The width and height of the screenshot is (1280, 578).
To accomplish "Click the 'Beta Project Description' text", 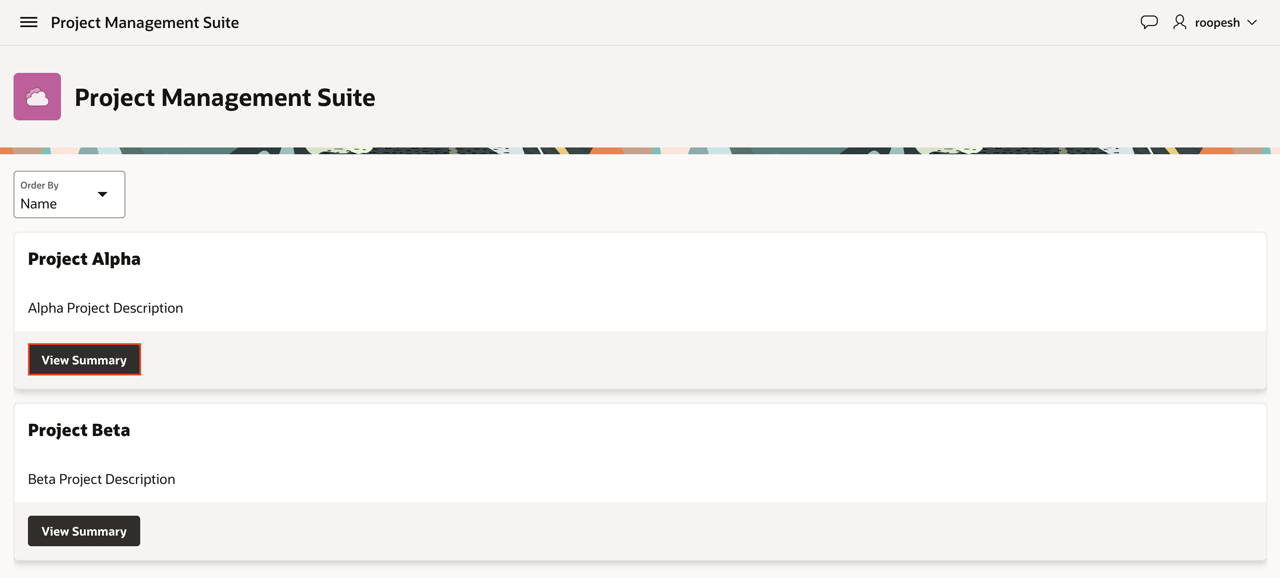I will [101, 479].
